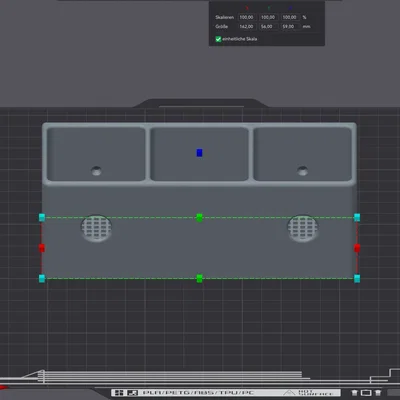400x400 pixels.
Task: Select the lower-left cyan corner scale handle
Action: pos(42,278)
